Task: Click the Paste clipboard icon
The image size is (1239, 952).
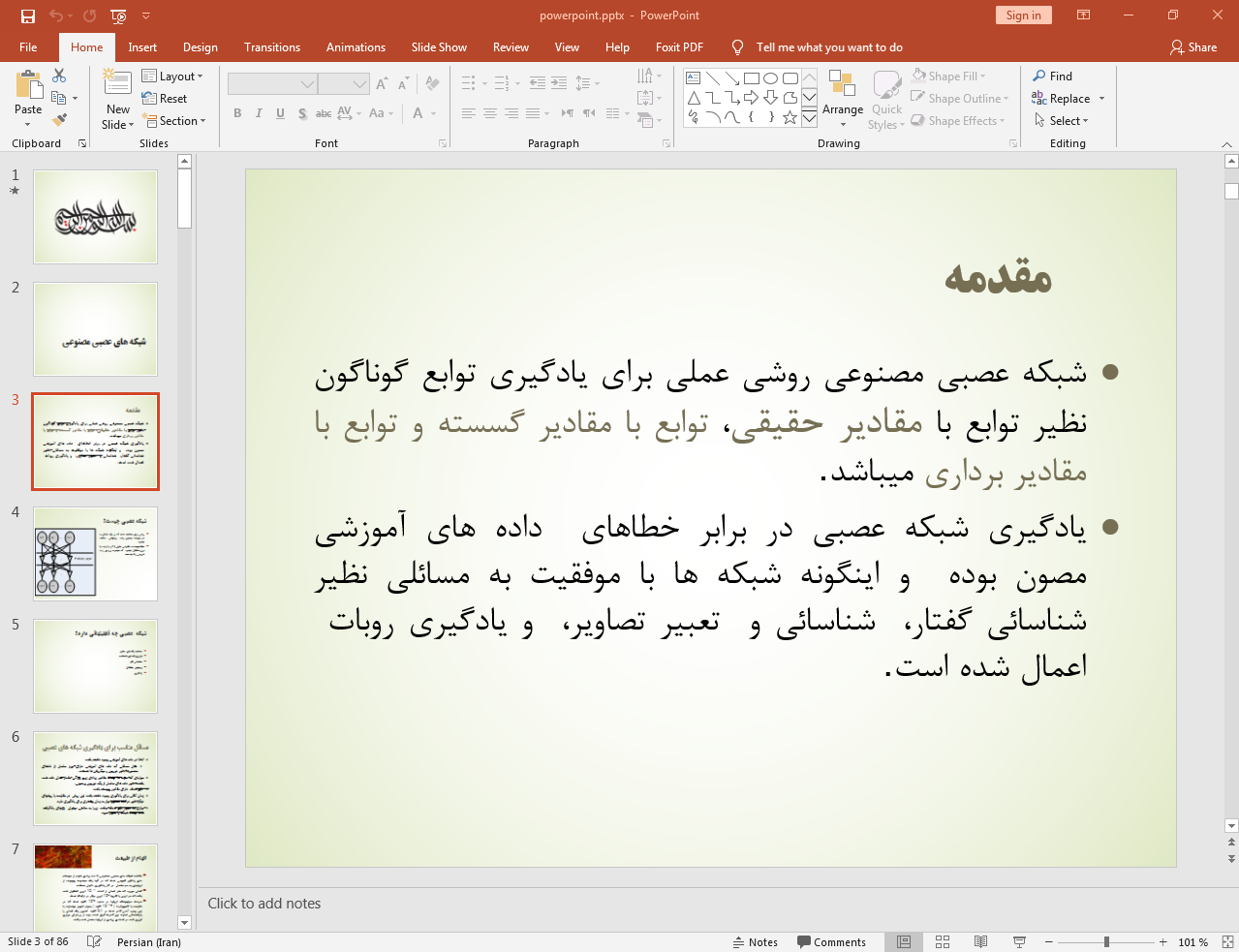Action: pos(28,87)
